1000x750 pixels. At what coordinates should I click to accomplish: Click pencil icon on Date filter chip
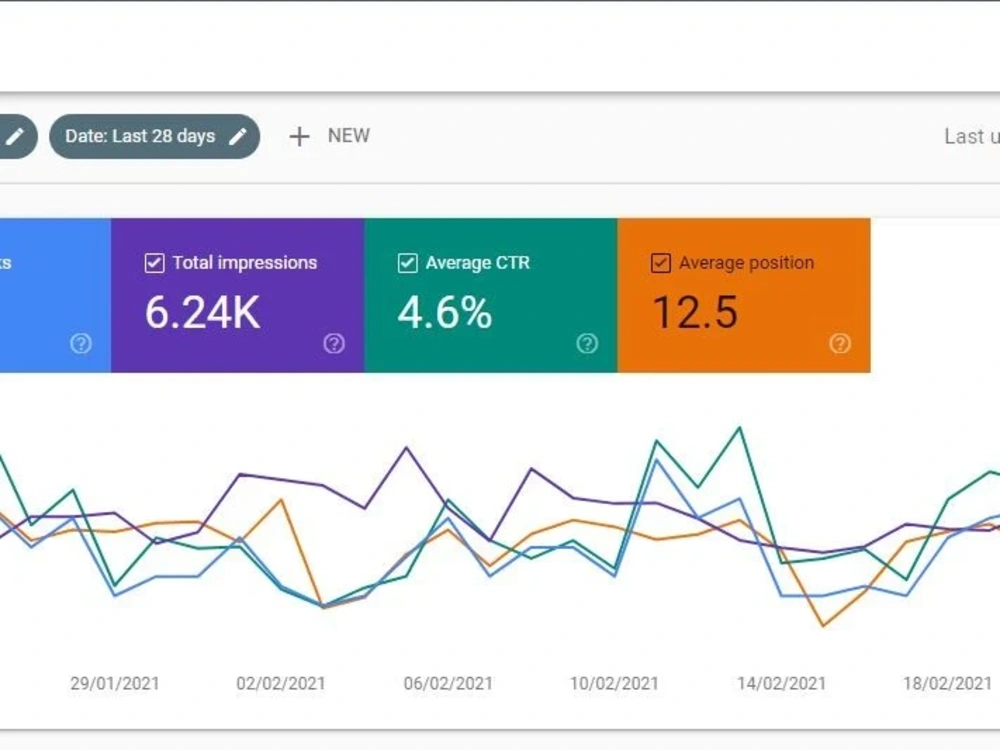237,136
